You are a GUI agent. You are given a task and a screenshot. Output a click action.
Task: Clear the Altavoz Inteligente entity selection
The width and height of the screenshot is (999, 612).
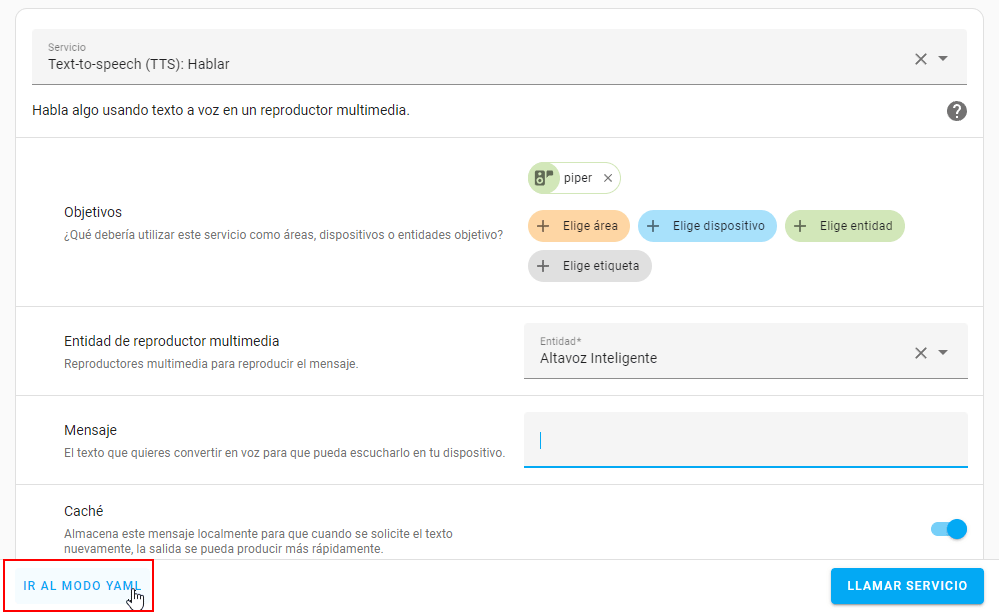[x=921, y=353]
